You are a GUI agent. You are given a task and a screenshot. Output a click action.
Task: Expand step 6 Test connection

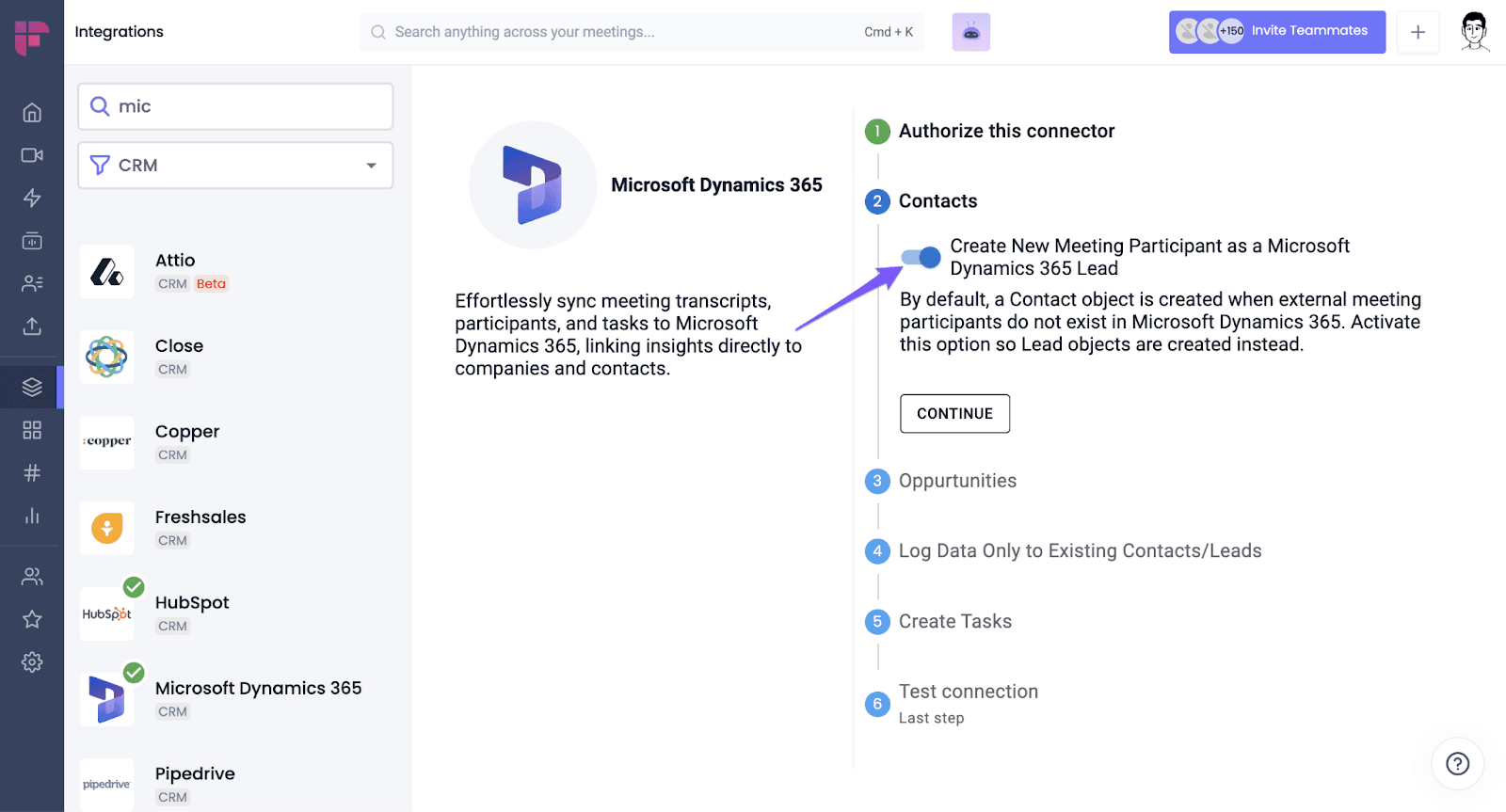coord(952,703)
